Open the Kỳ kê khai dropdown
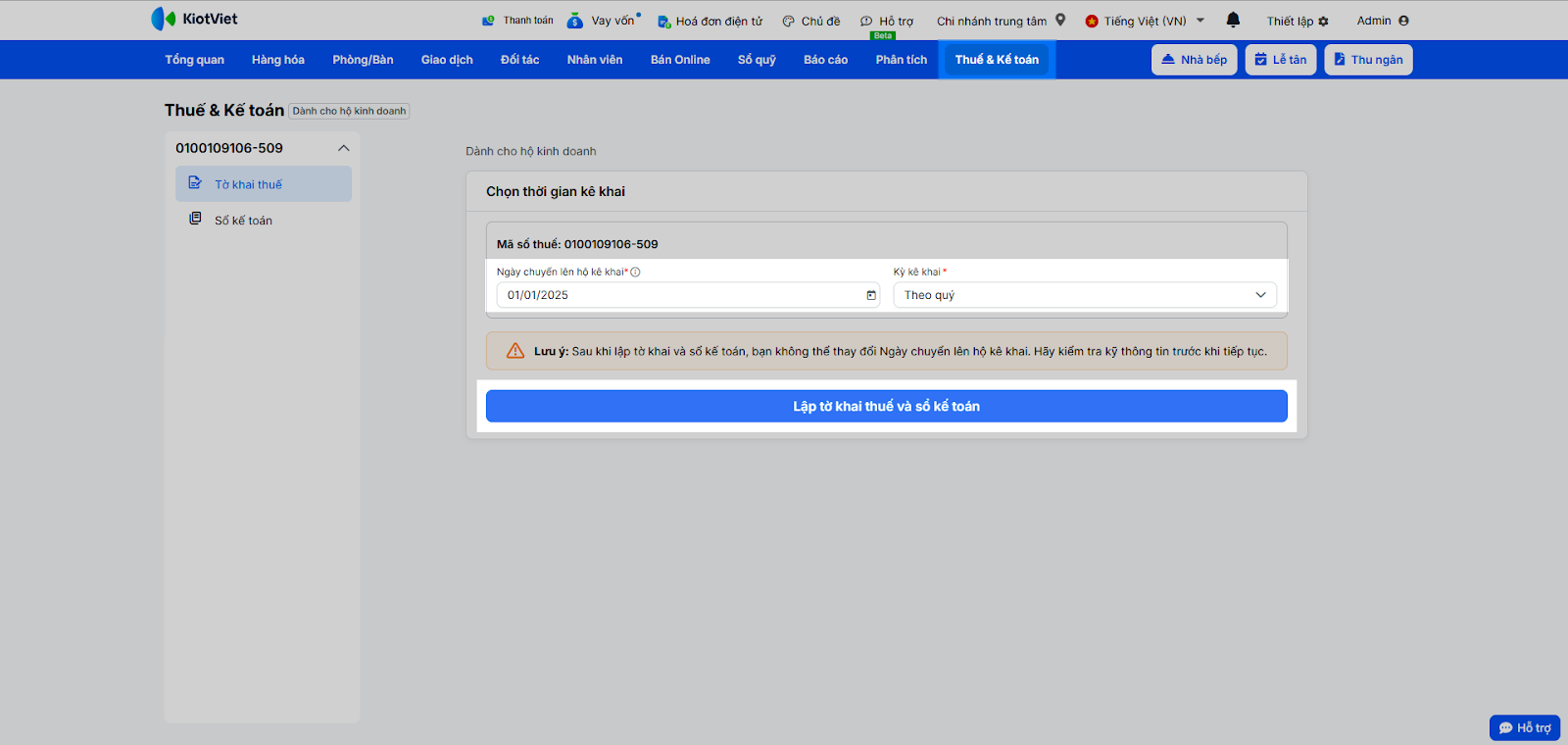 coord(1085,295)
